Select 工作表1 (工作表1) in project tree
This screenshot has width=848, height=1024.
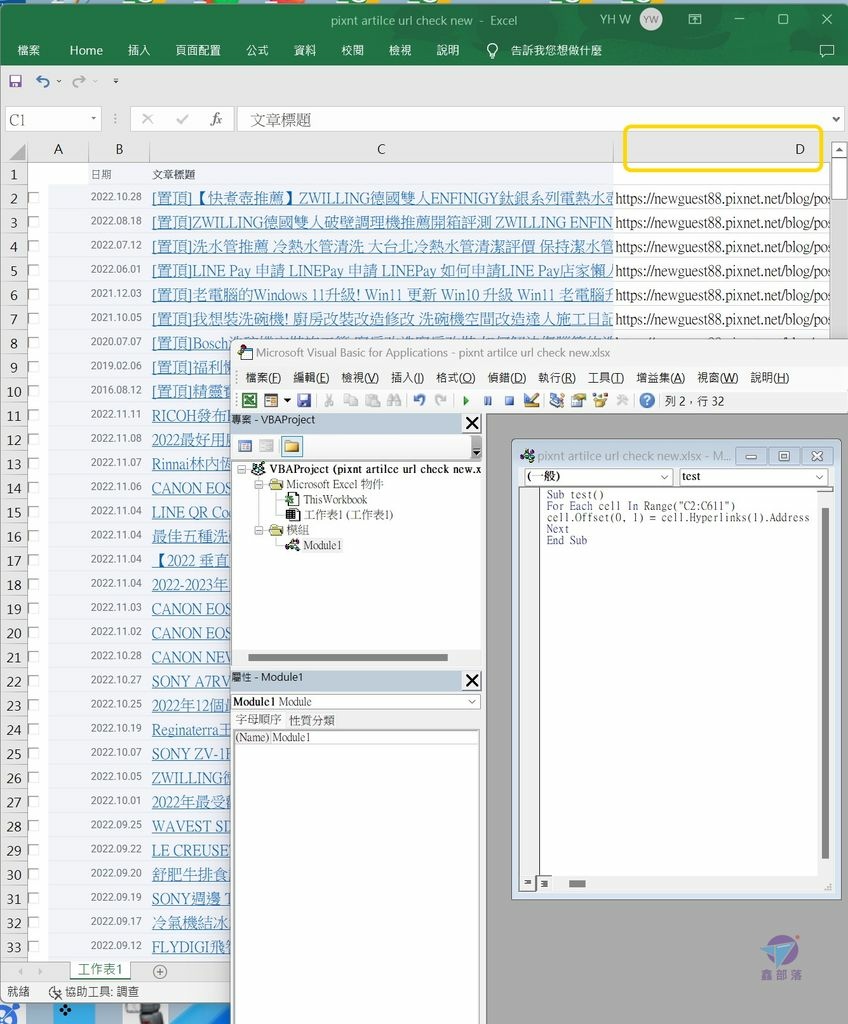pyautogui.click(x=348, y=515)
